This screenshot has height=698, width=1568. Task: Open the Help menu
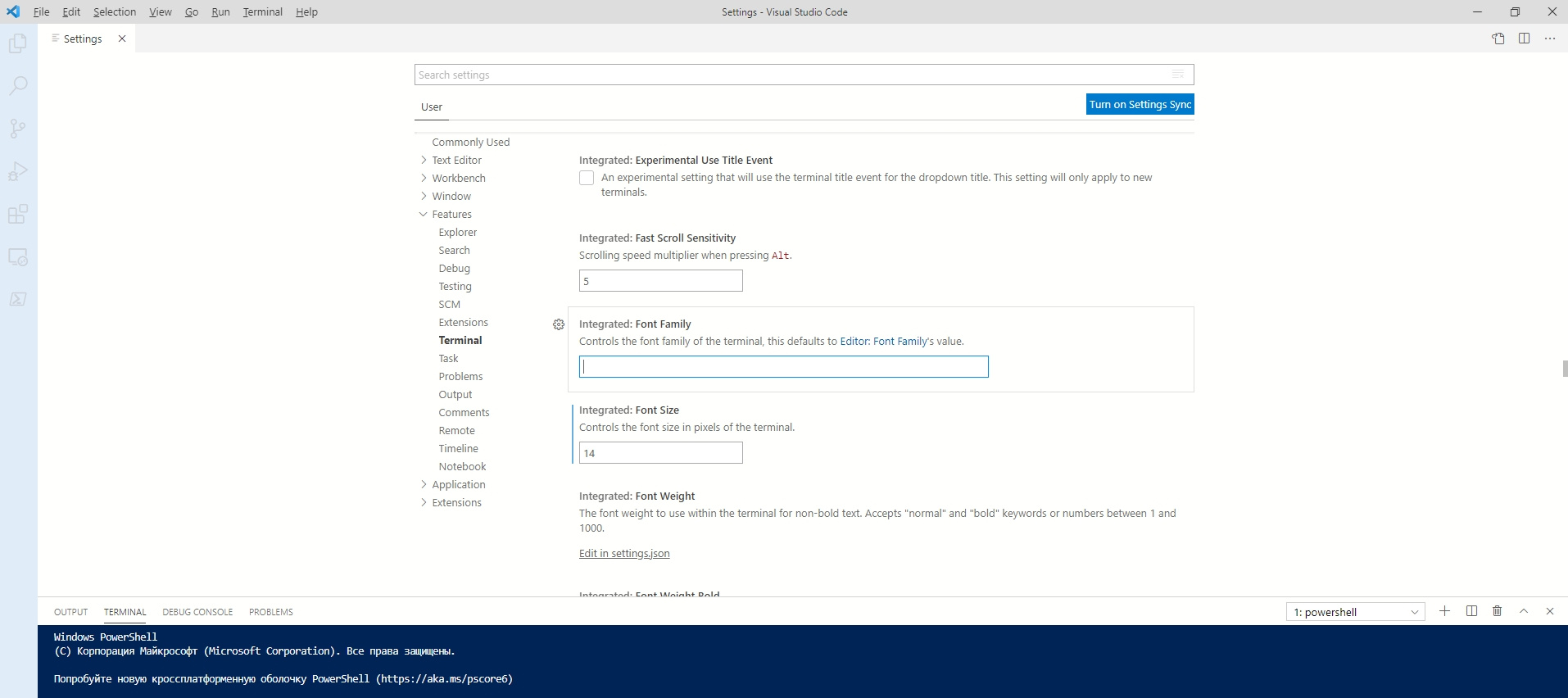[x=306, y=11]
